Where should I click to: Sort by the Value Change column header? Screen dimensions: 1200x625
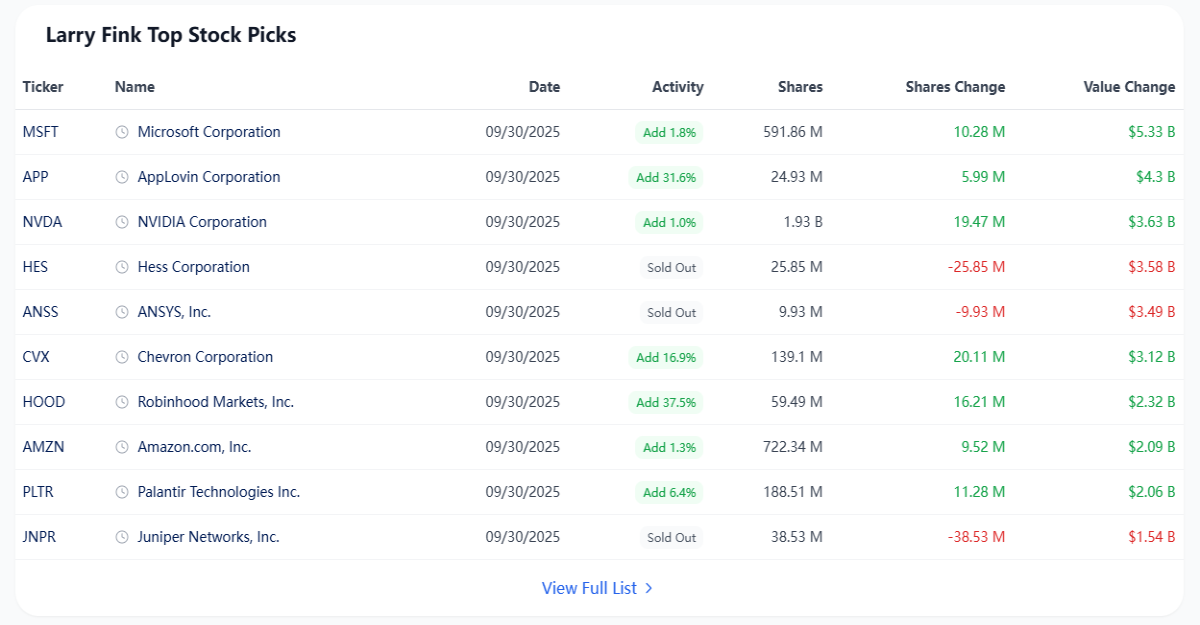pos(1129,87)
